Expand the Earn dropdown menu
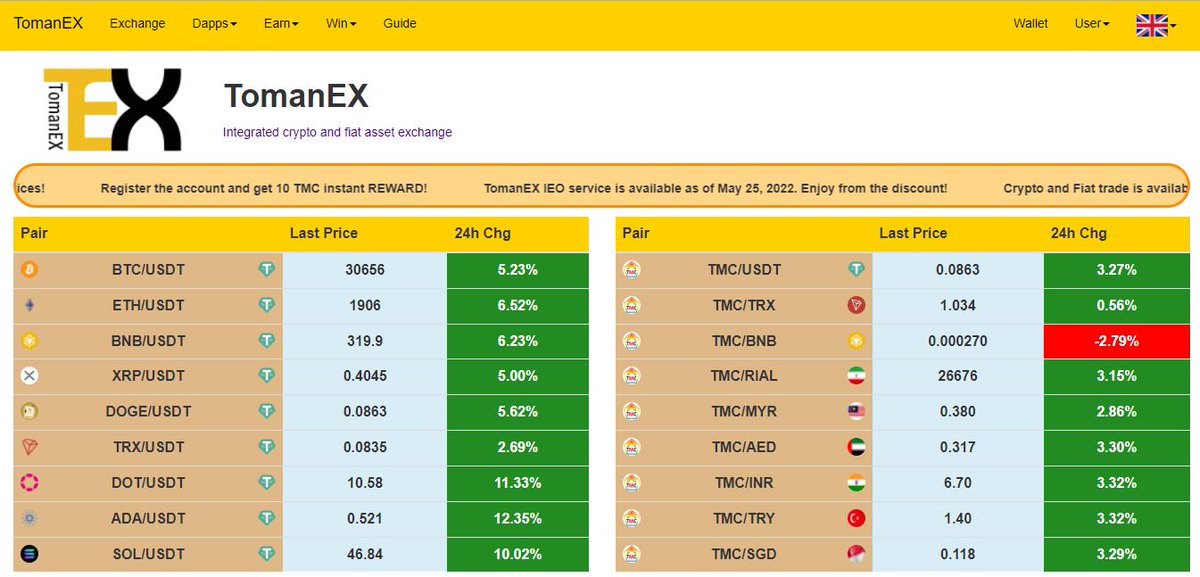1200x577 pixels. (x=282, y=23)
